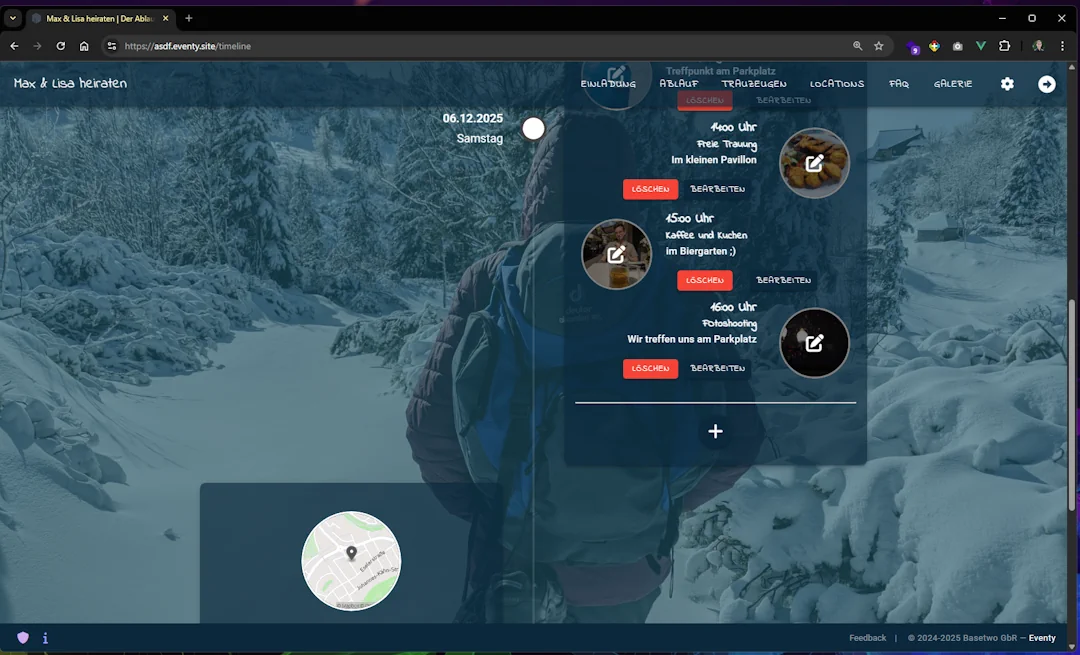This screenshot has height=655, width=1080.
Task: Click the '16:00 Uhr' time label
Action: coord(733,307)
